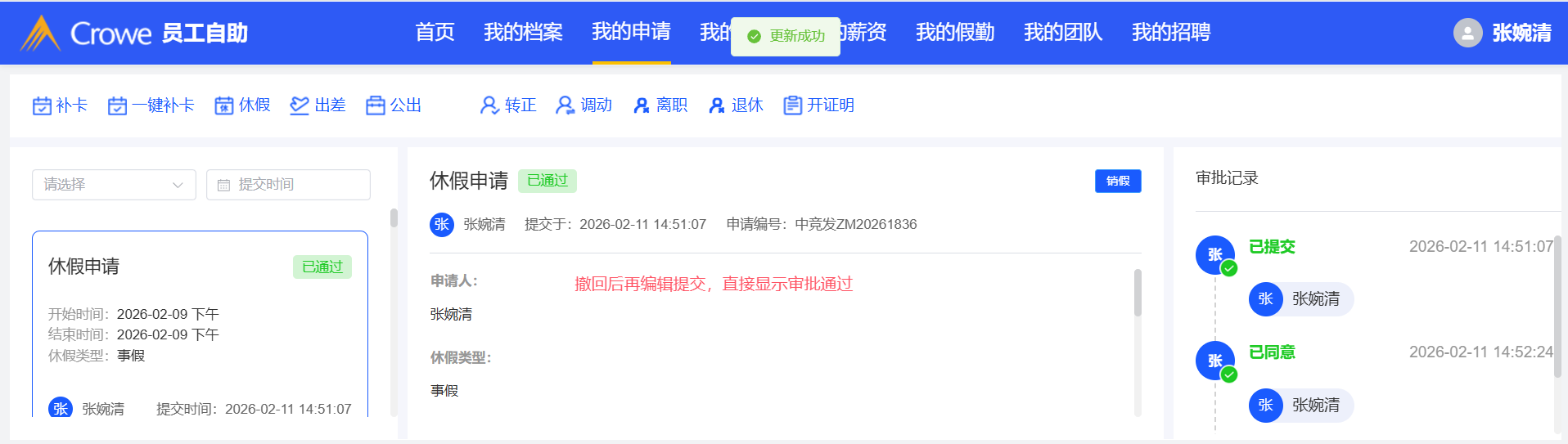
Task: Click 开始时间 2026-02-09 下午 on the card
Action: tap(133, 314)
